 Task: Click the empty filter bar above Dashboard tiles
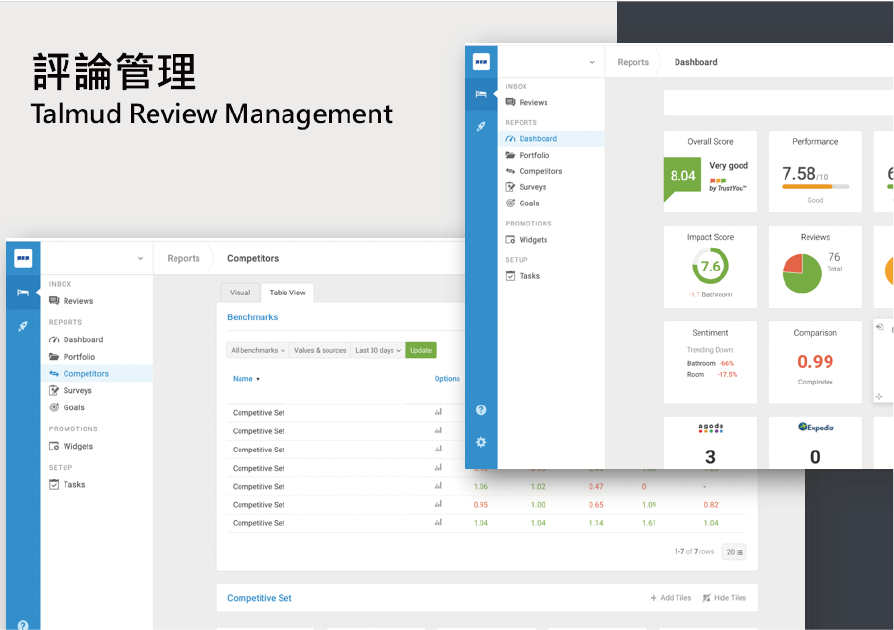[x=778, y=103]
